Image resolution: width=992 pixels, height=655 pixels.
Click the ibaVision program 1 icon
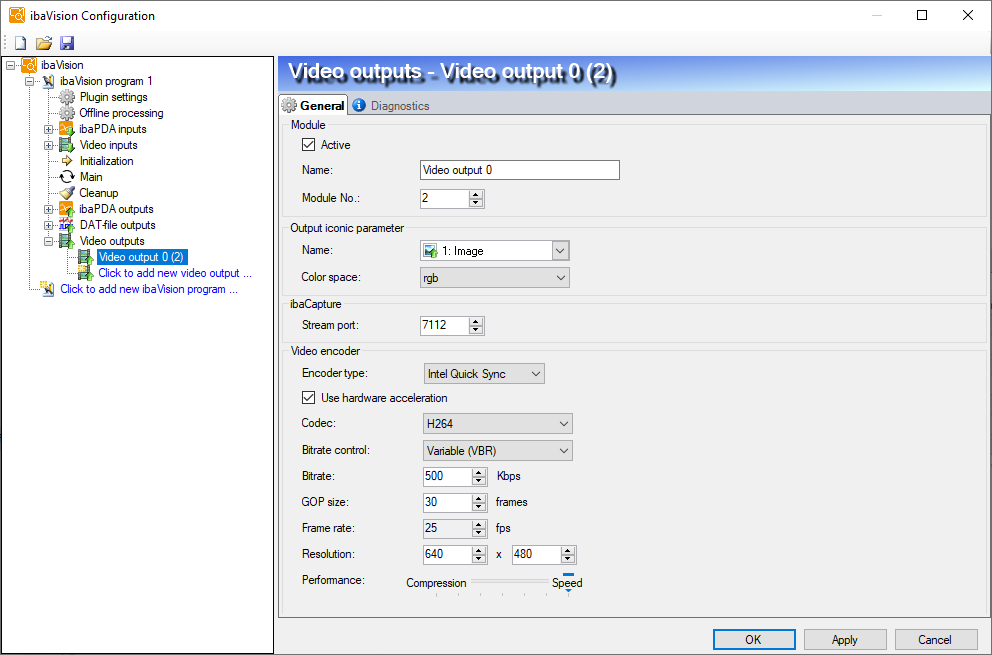point(48,81)
